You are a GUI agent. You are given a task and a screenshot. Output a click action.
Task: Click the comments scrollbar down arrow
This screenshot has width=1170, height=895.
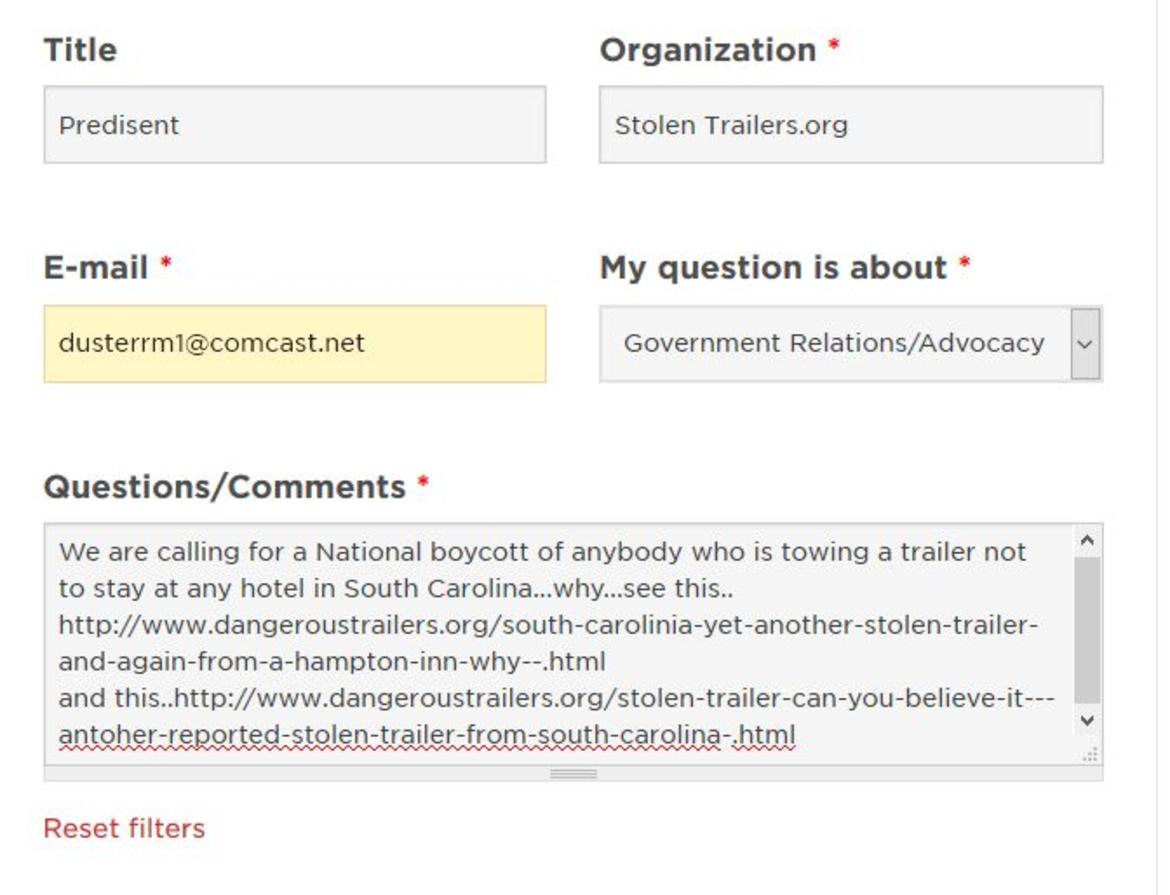click(x=1087, y=720)
